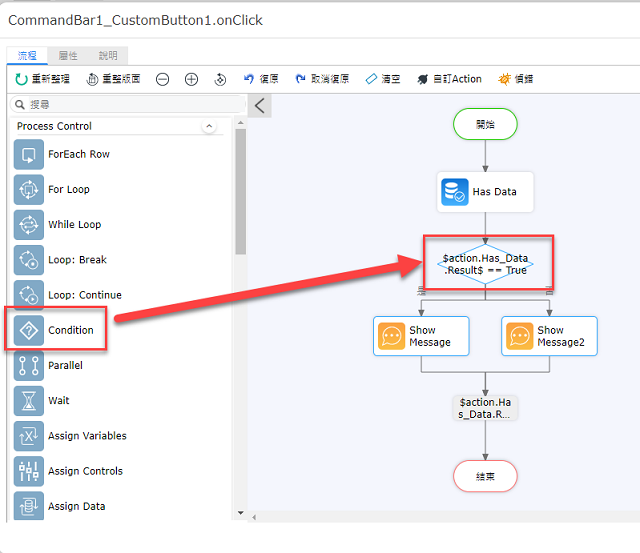Collapse the action sidebar with left chevron
This screenshot has height=553, width=640.
(x=260, y=106)
